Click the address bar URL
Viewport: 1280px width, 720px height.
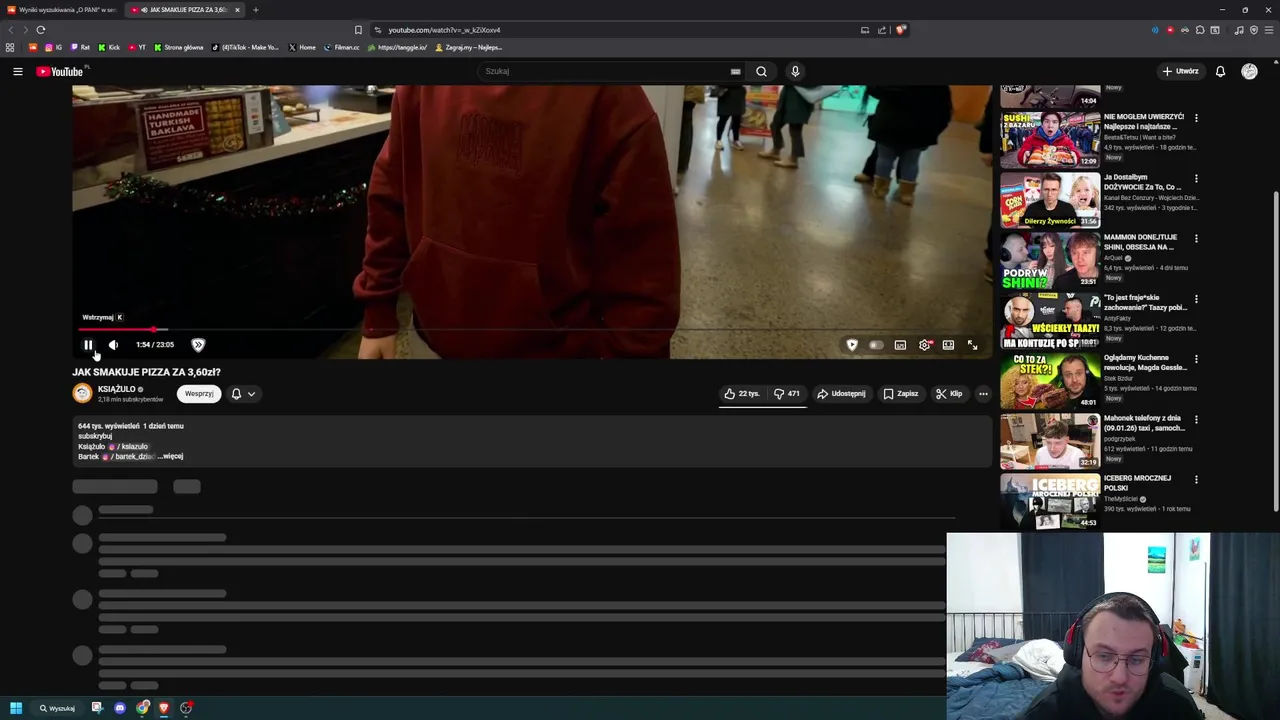(x=444, y=30)
